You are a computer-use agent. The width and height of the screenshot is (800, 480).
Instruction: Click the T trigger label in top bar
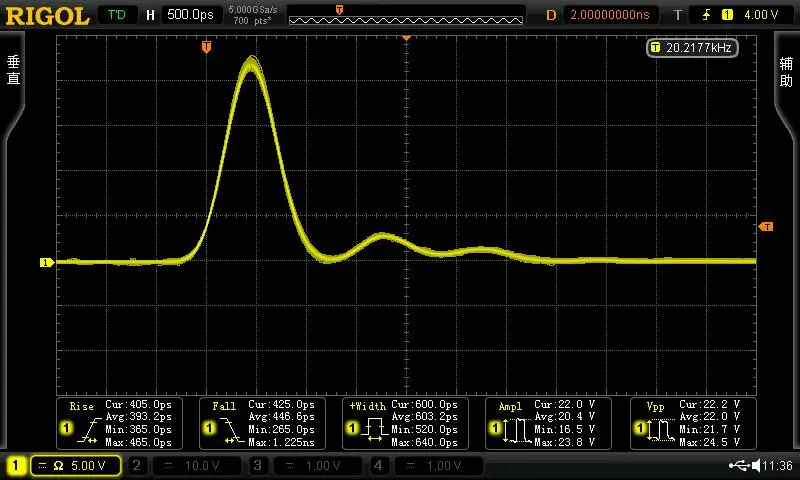click(678, 15)
